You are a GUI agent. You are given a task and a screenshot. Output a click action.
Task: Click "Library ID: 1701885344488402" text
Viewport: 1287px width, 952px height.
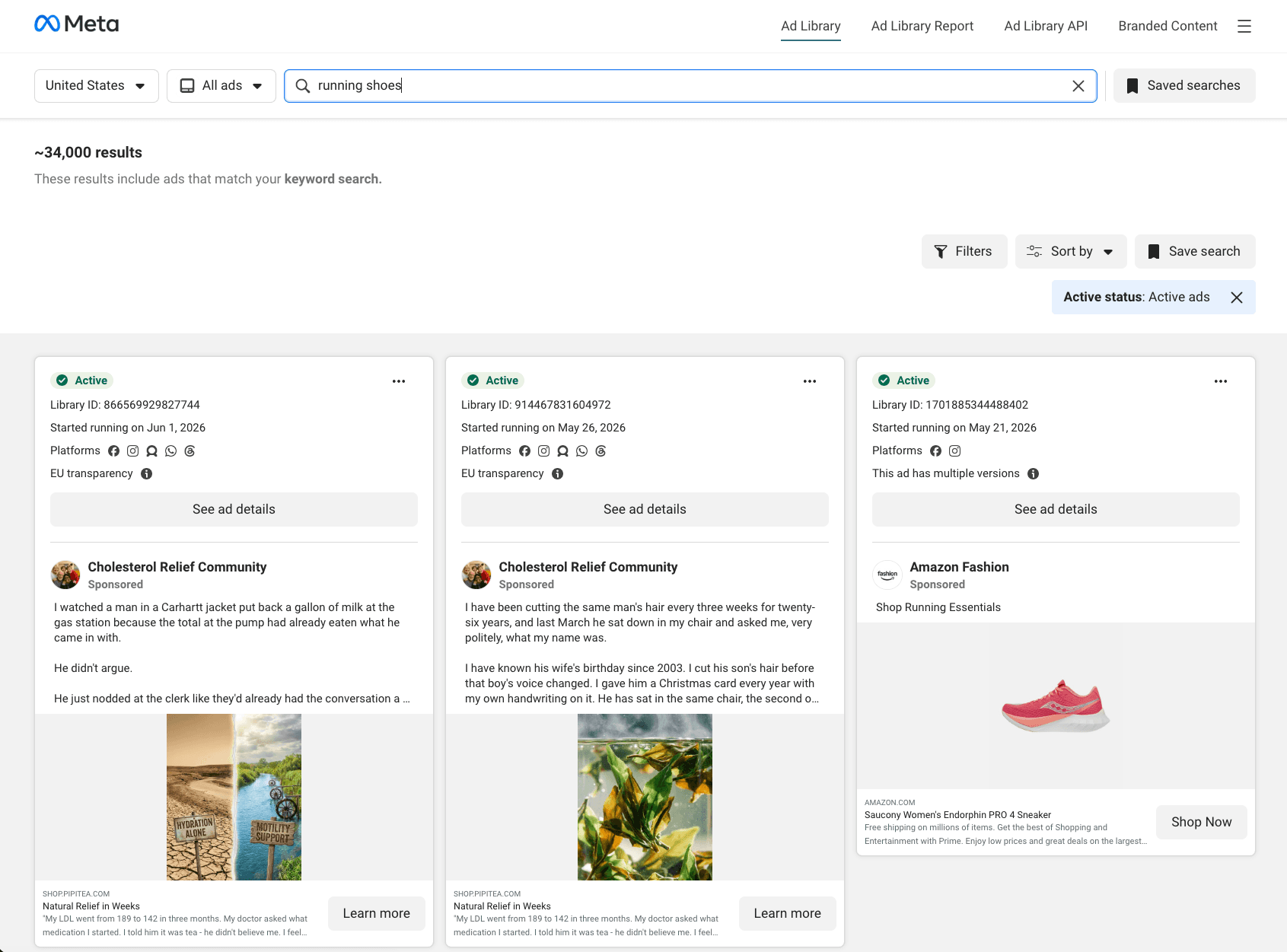pos(950,405)
